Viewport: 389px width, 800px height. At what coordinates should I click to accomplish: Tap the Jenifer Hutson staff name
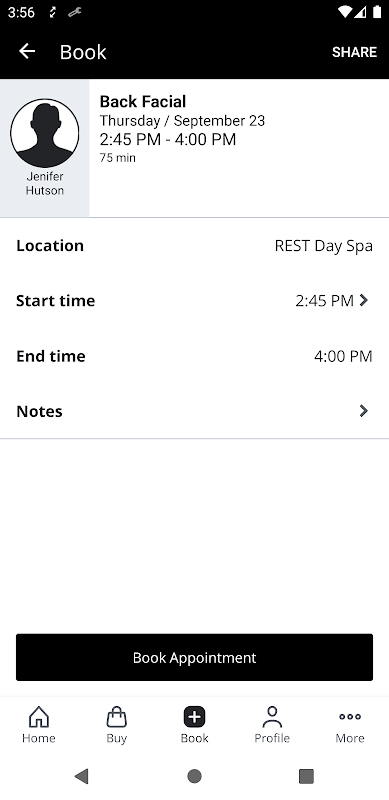[45, 184]
